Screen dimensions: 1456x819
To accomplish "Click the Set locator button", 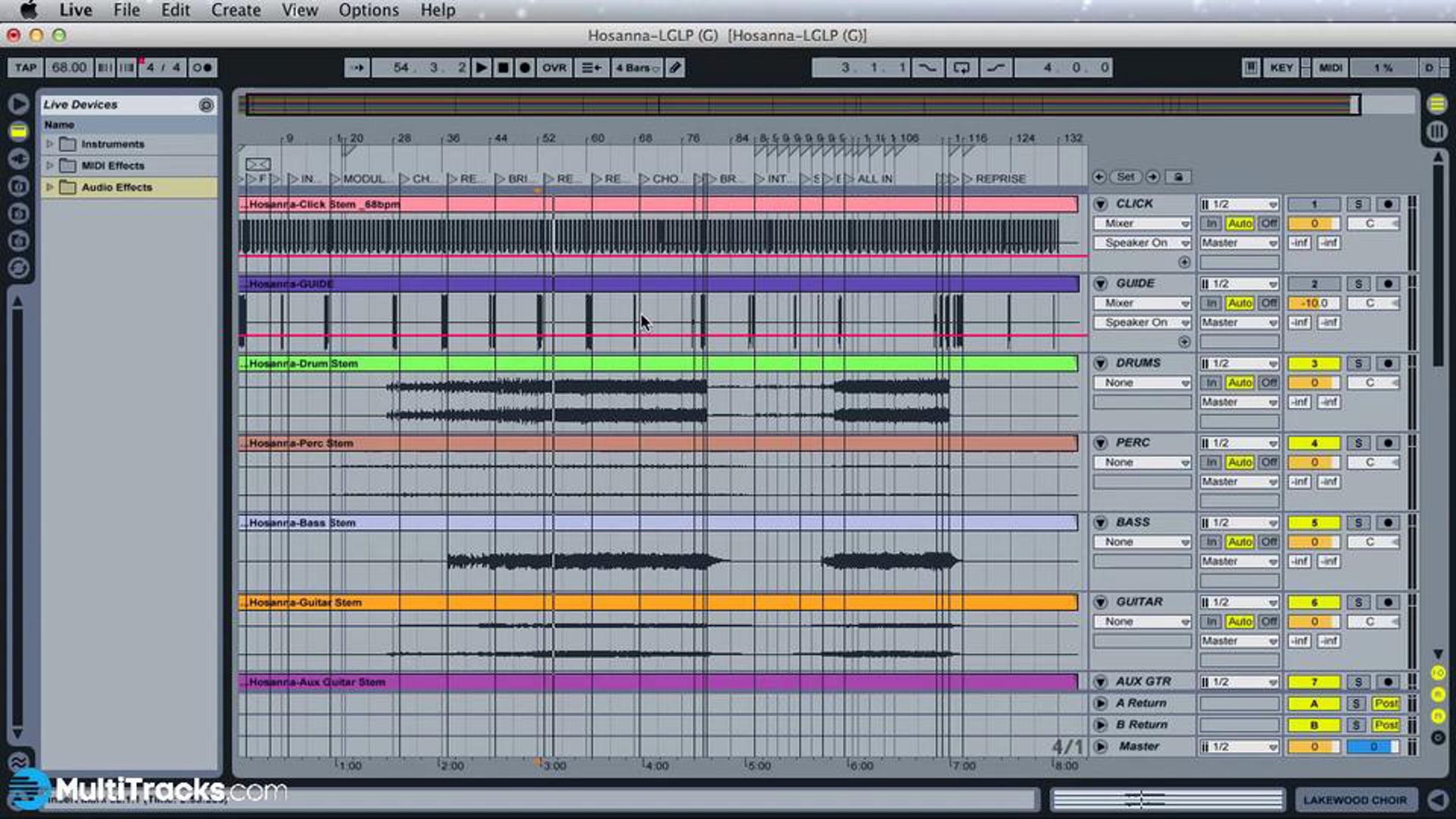I will [1125, 177].
